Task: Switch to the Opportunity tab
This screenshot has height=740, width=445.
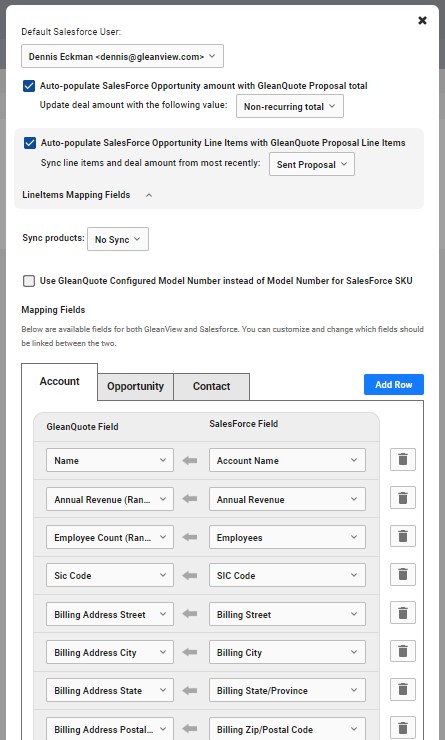Action: coord(135,387)
